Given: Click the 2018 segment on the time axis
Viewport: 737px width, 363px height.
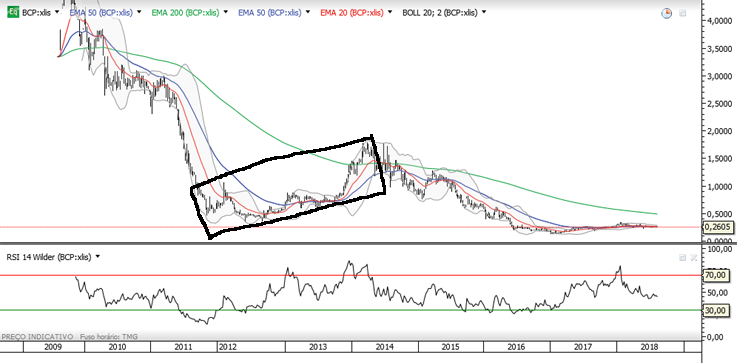Looking at the screenshot, I should pos(650,347).
